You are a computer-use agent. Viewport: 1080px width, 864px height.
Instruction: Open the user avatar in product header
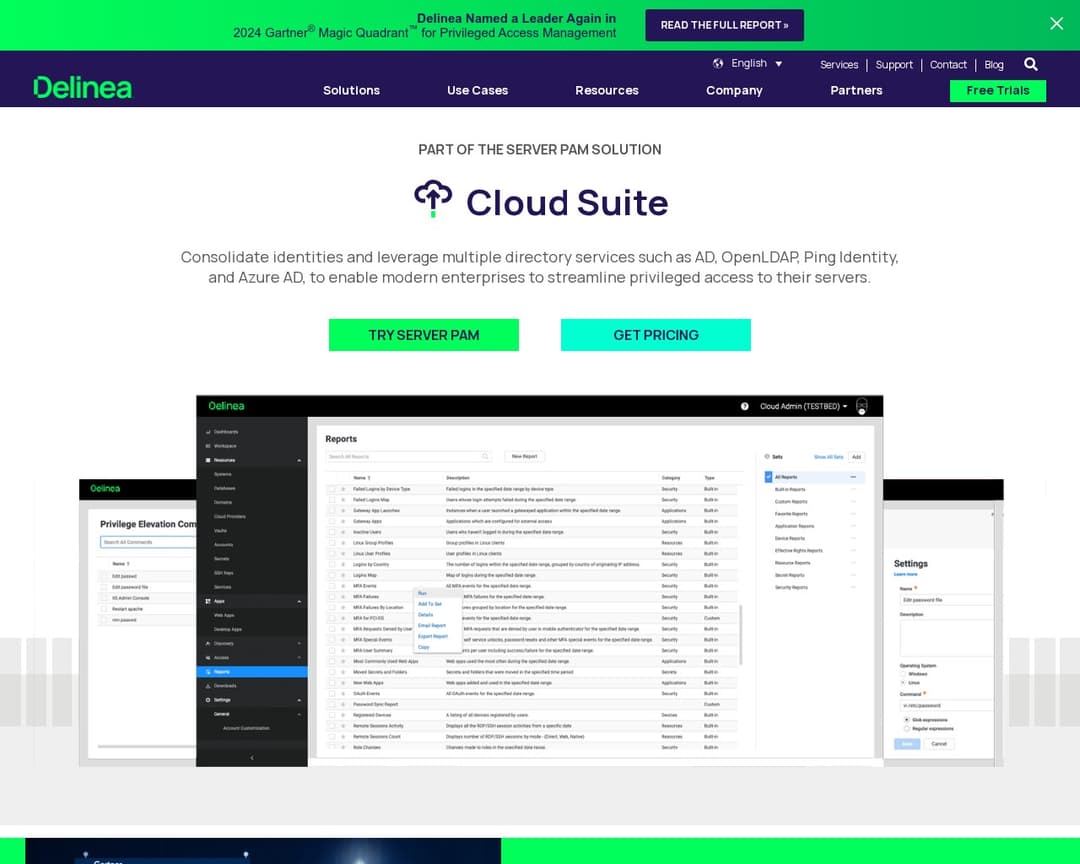coord(862,406)
